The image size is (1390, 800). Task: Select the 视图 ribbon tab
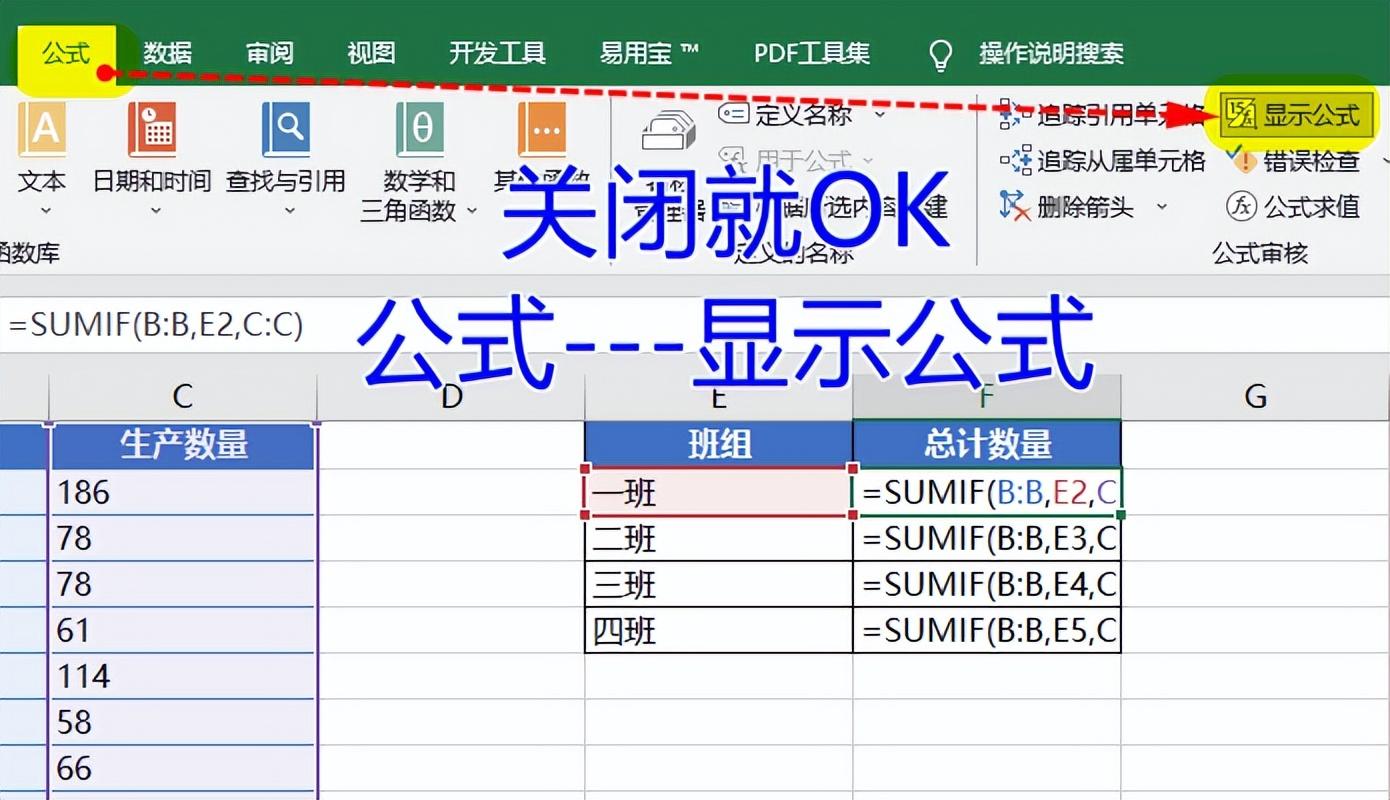(x=371, y=53)
